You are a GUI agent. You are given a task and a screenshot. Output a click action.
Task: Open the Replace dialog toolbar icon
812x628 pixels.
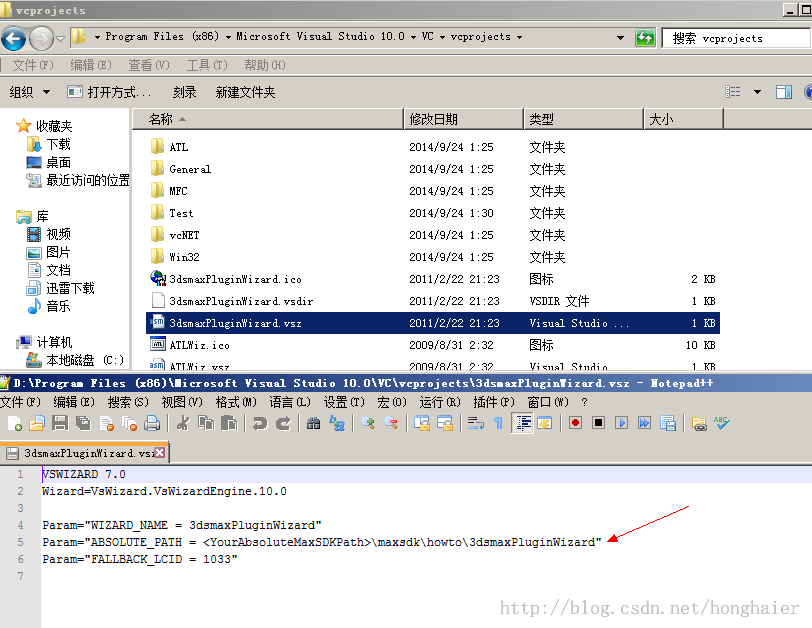pyautogui.click(x=337, y=423)
